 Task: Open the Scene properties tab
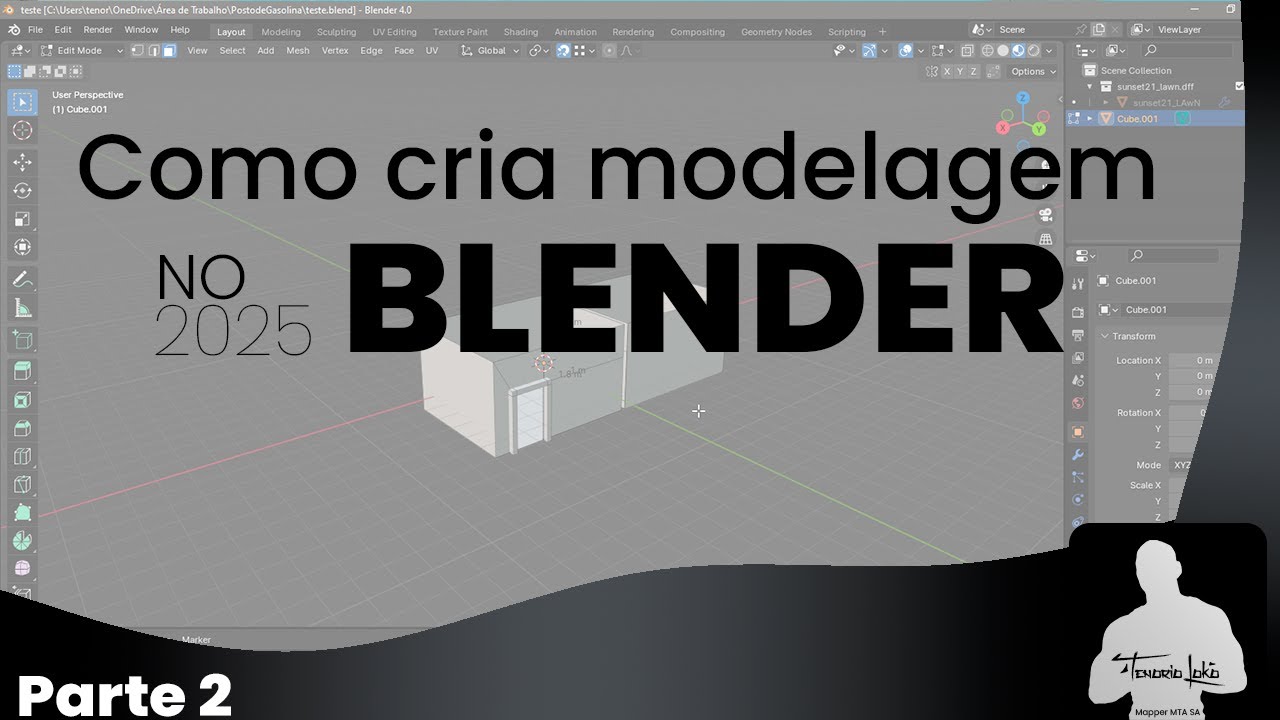coord(1078,381)
